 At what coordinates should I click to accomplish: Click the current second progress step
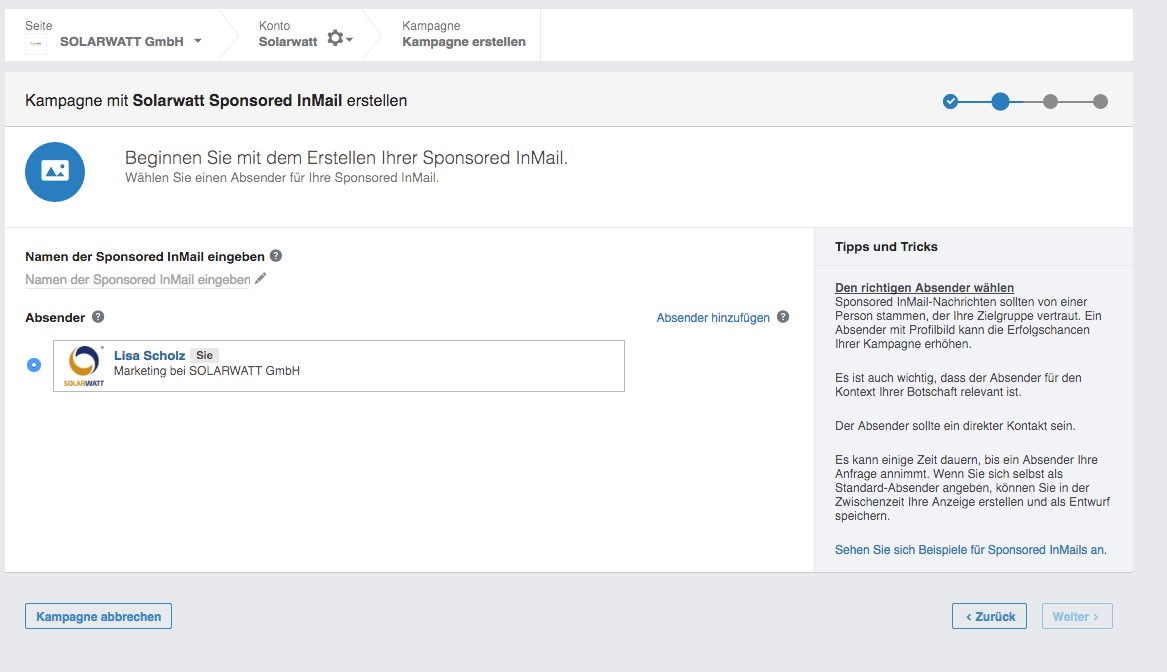[x=1000, y=101]
